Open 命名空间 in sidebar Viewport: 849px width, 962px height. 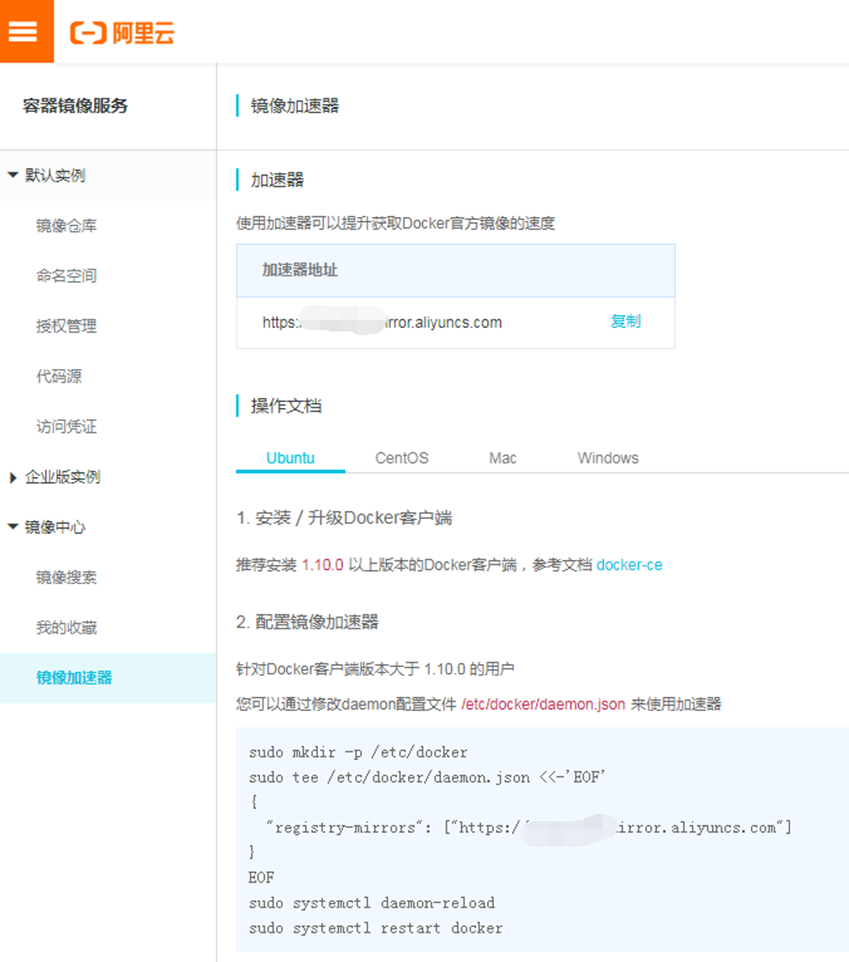[66, 276]
